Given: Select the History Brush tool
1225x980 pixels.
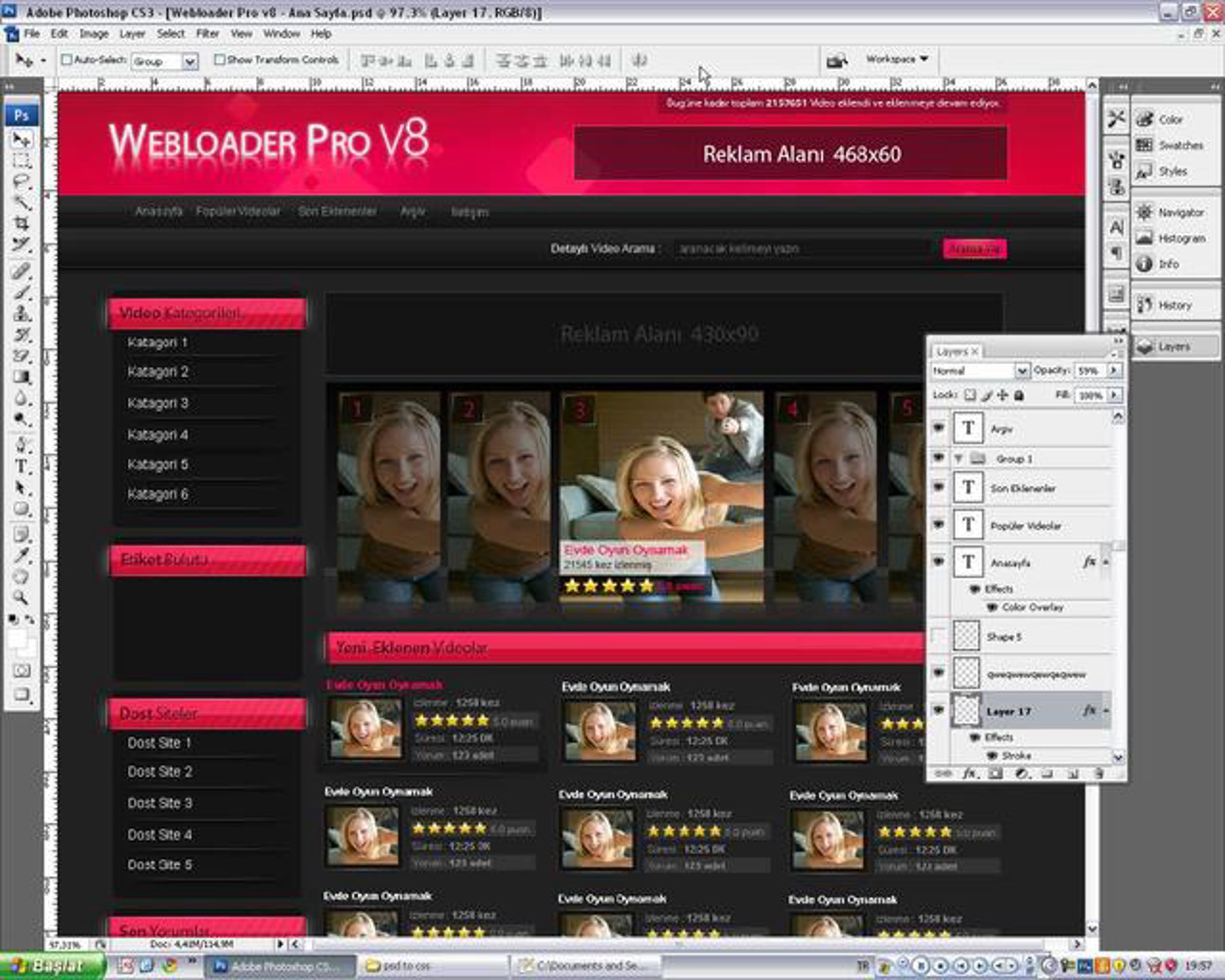Looking at the screenshot, I should click(x=21, y=334).
